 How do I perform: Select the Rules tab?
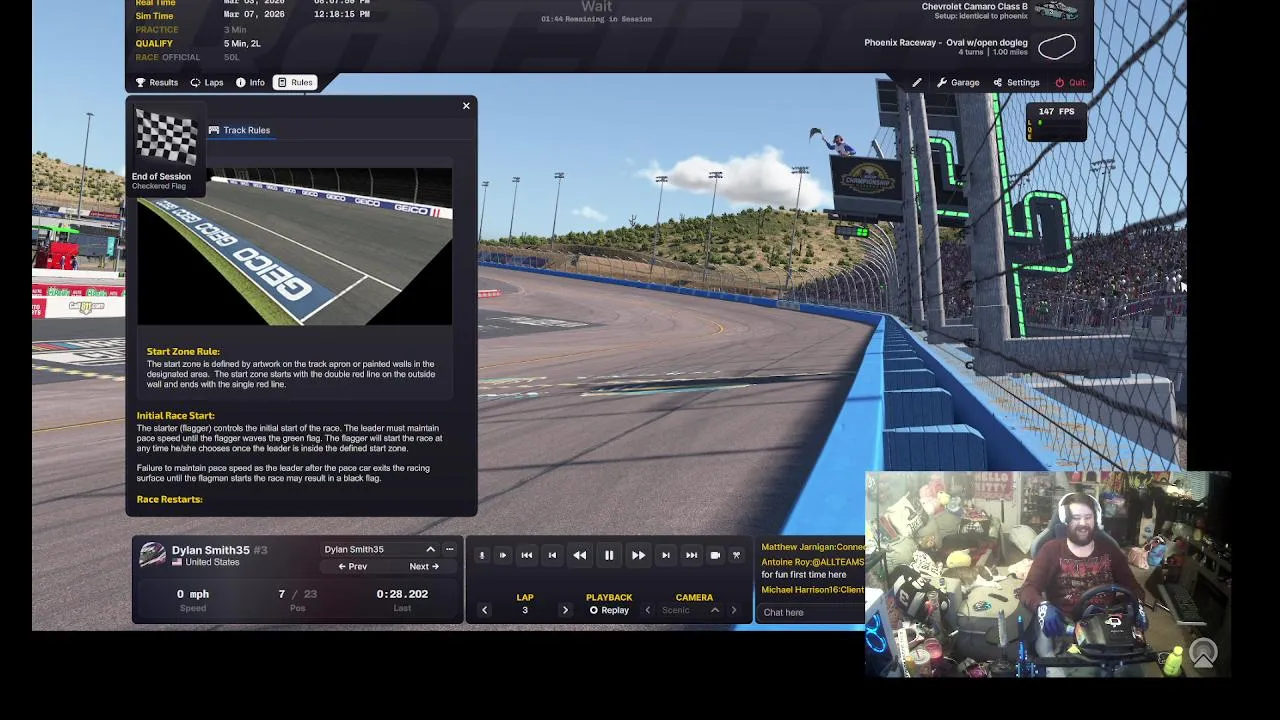pyautogui.click(x=295, y=82)
